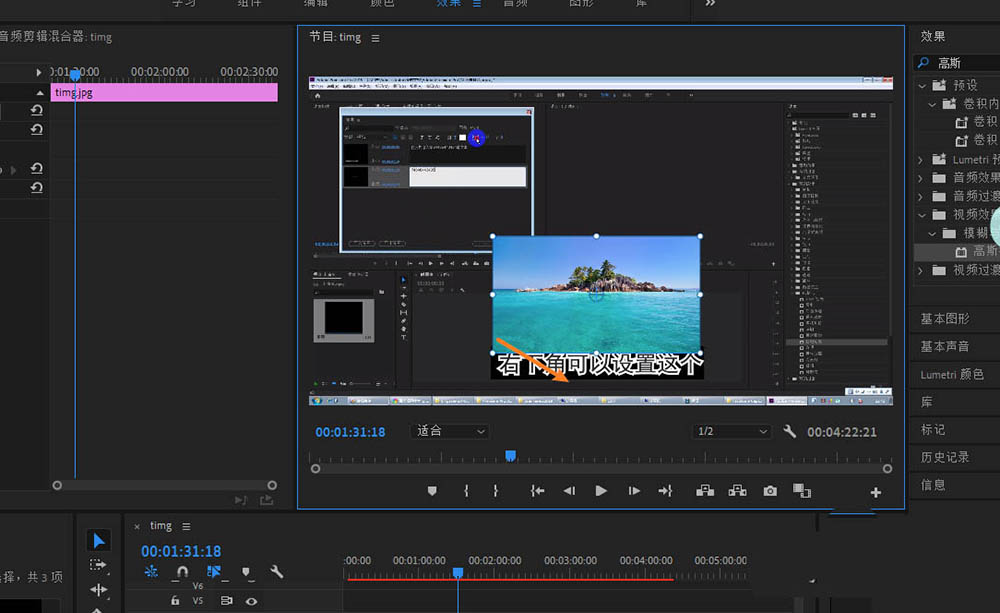Click the Export Frame camera icon

click(770, 491)
